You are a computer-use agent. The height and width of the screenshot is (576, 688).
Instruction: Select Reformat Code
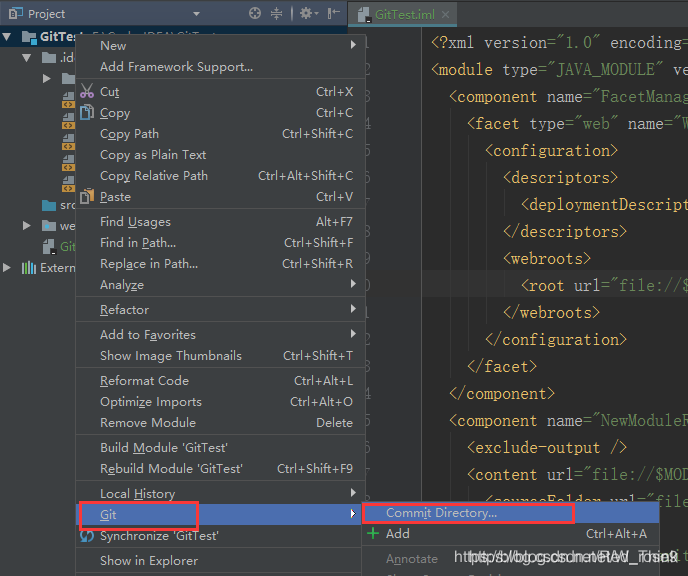point(220,381)
